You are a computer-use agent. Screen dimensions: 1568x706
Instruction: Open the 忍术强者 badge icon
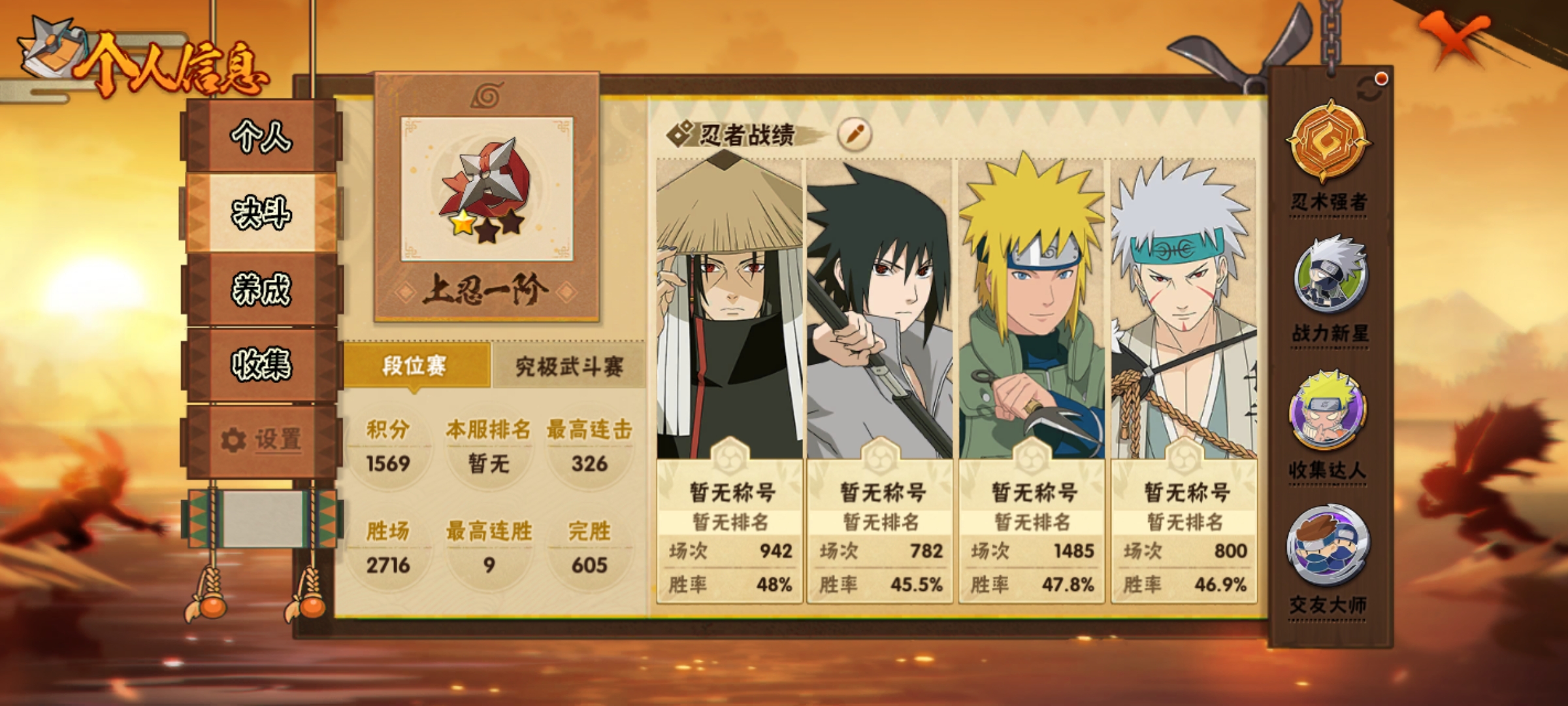(1328, 141)
